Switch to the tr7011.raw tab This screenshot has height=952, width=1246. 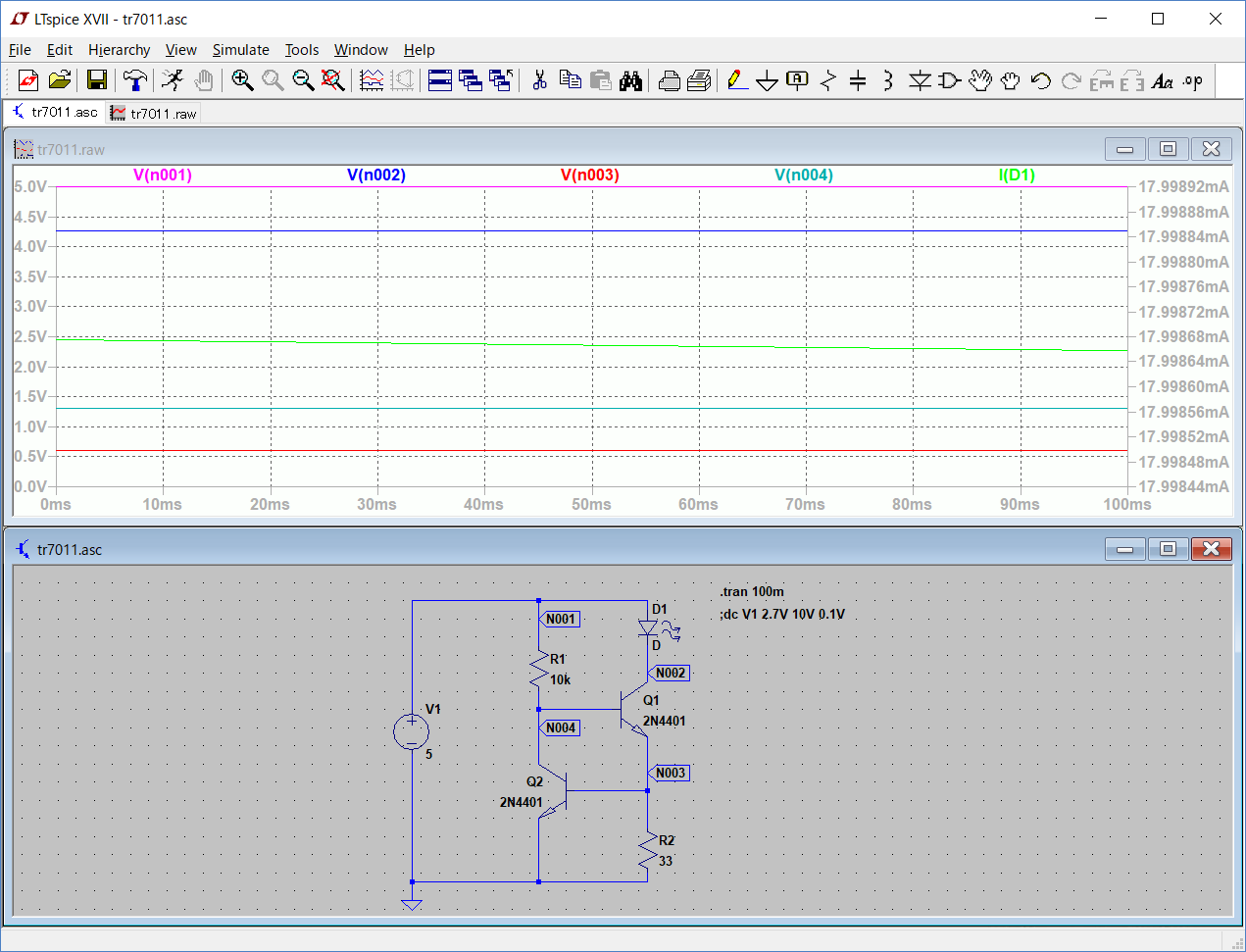[x=154, y=114]
